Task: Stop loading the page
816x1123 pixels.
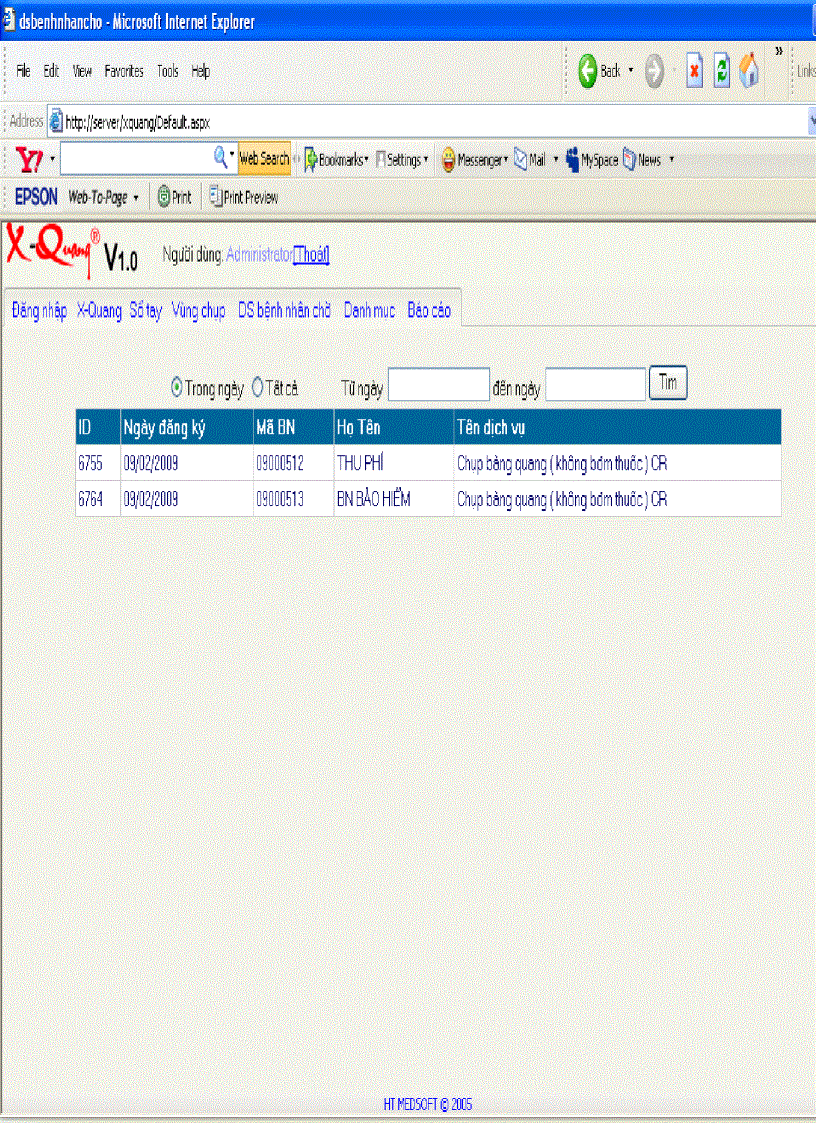Action: click(694, 70)
